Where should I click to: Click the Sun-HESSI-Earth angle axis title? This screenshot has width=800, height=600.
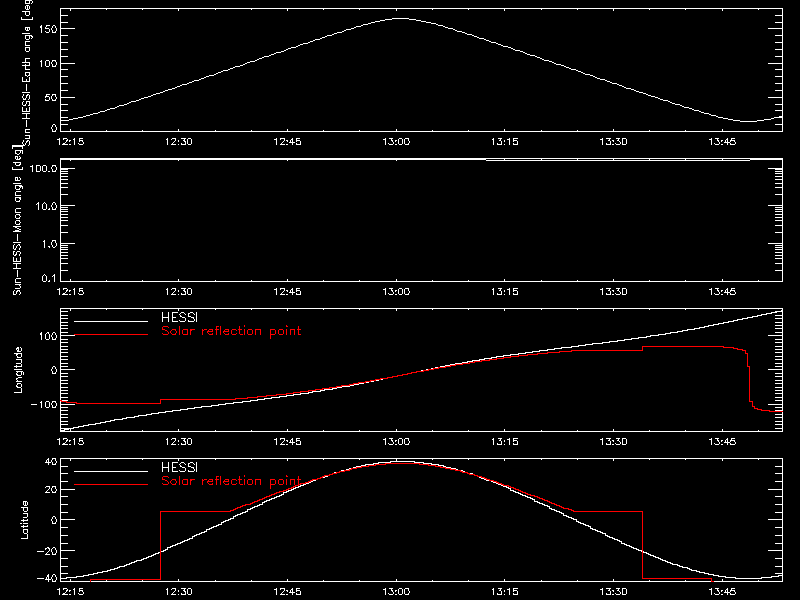tap(27, 71)
